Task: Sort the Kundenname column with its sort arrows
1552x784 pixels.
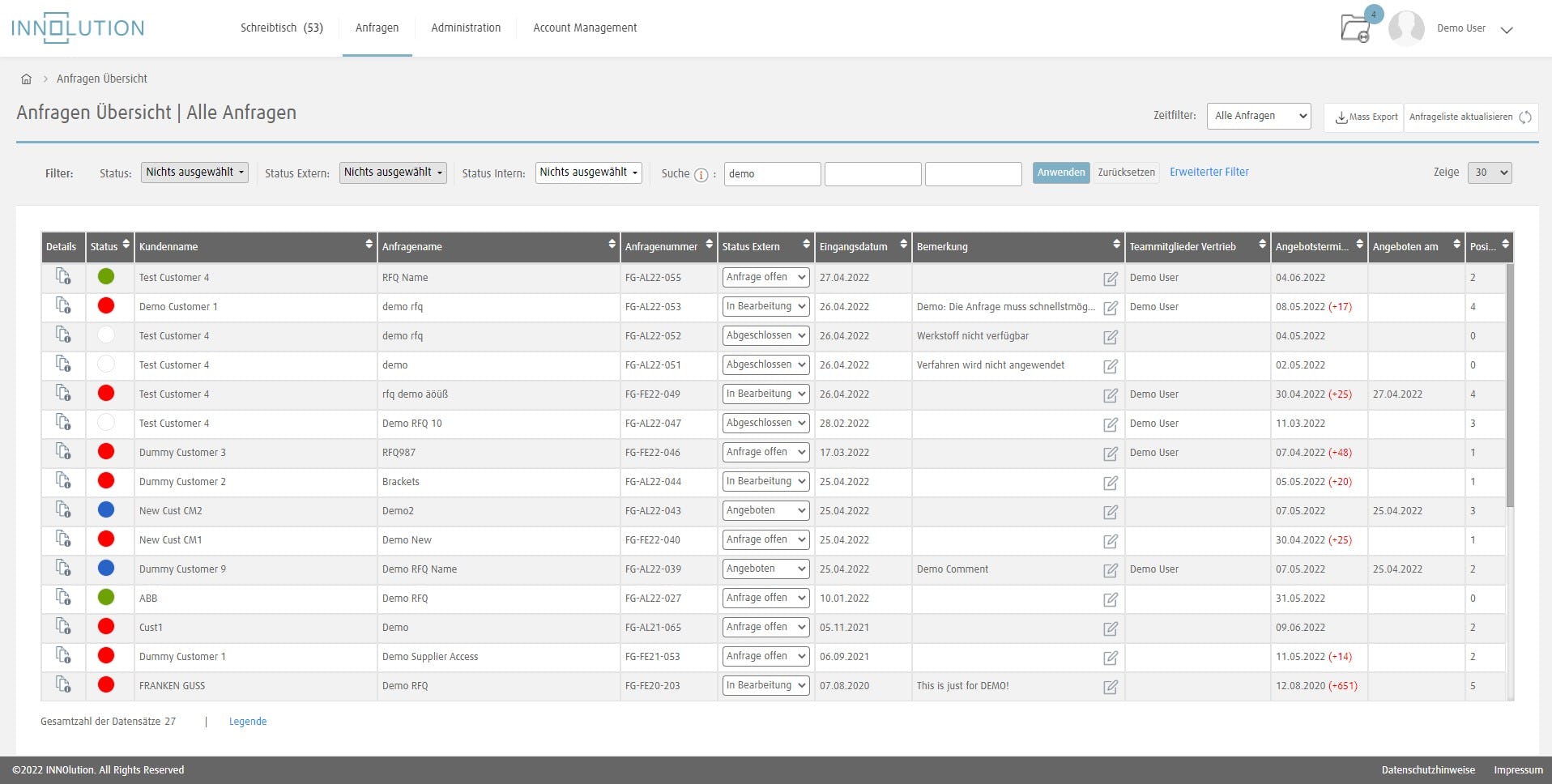Action: 367,242
